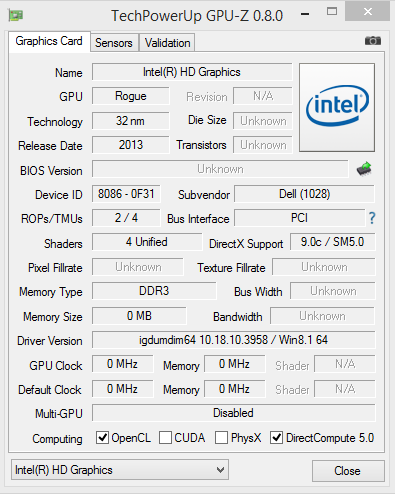The image size is (395, 494).
Task: Click the Driver Version field igdumdim64
Action: [233, 340]
